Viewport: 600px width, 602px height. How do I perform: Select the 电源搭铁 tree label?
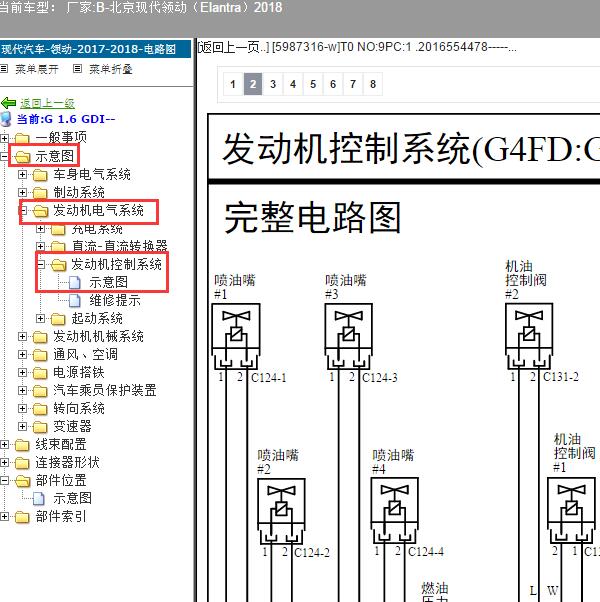[x=79, y=373]
